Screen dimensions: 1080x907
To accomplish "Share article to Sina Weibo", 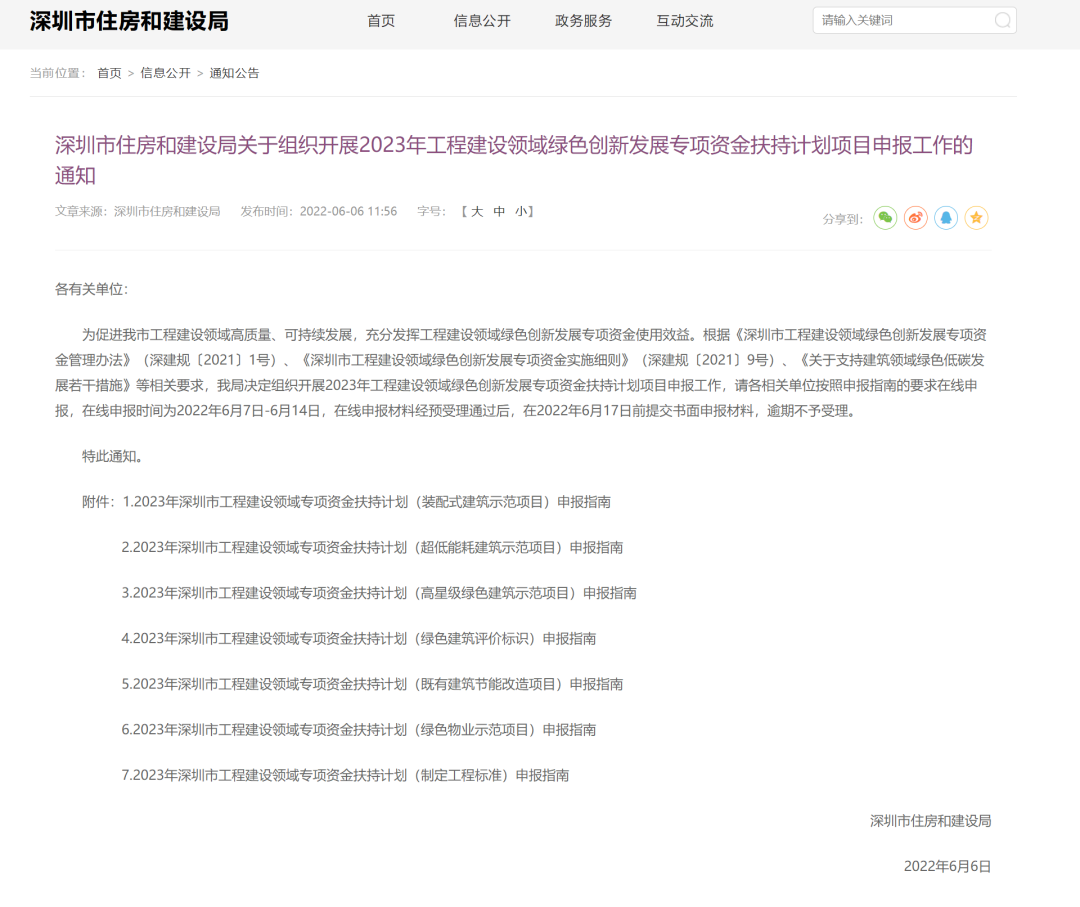I will click(916, 218).
